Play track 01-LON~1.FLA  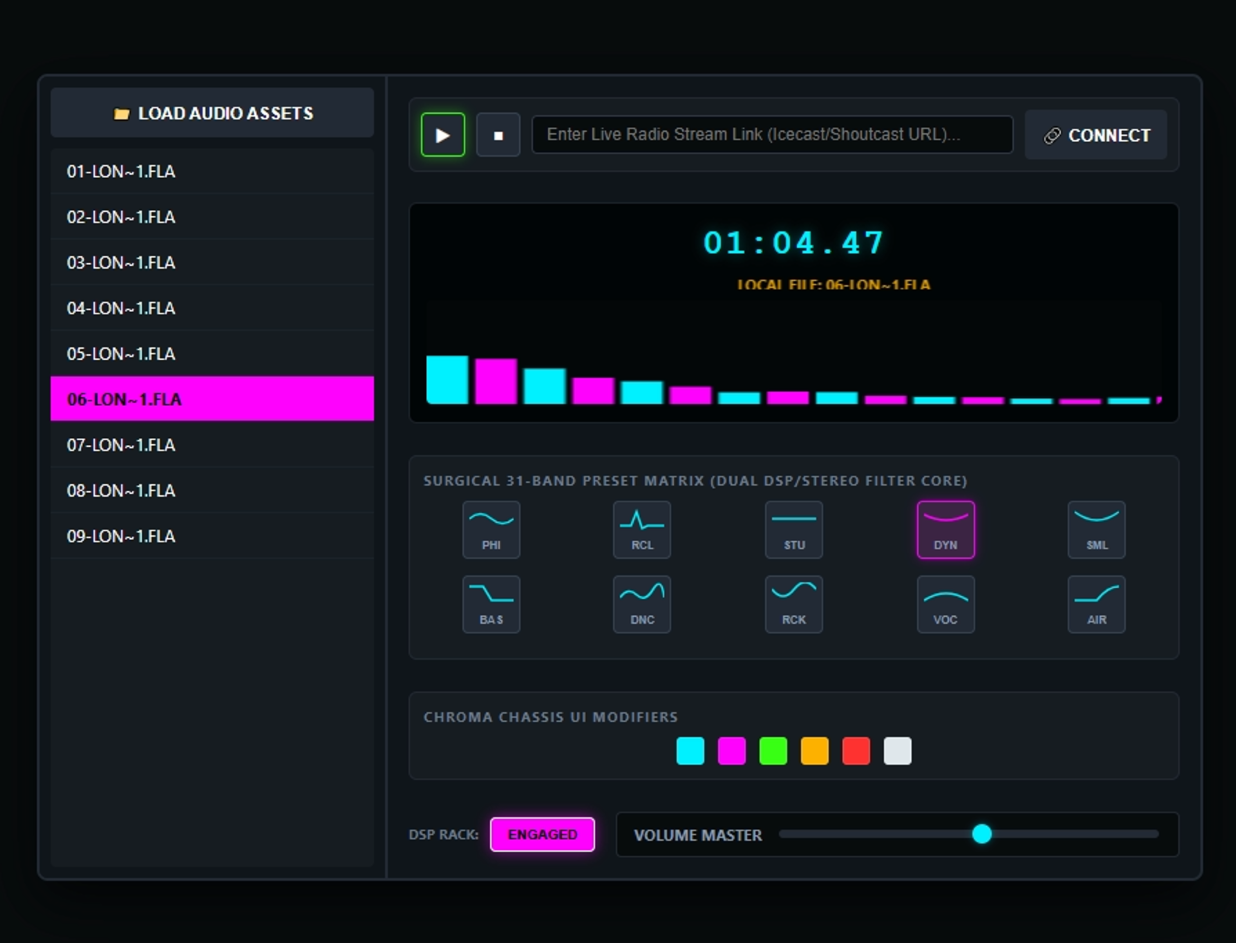[212, 171]
